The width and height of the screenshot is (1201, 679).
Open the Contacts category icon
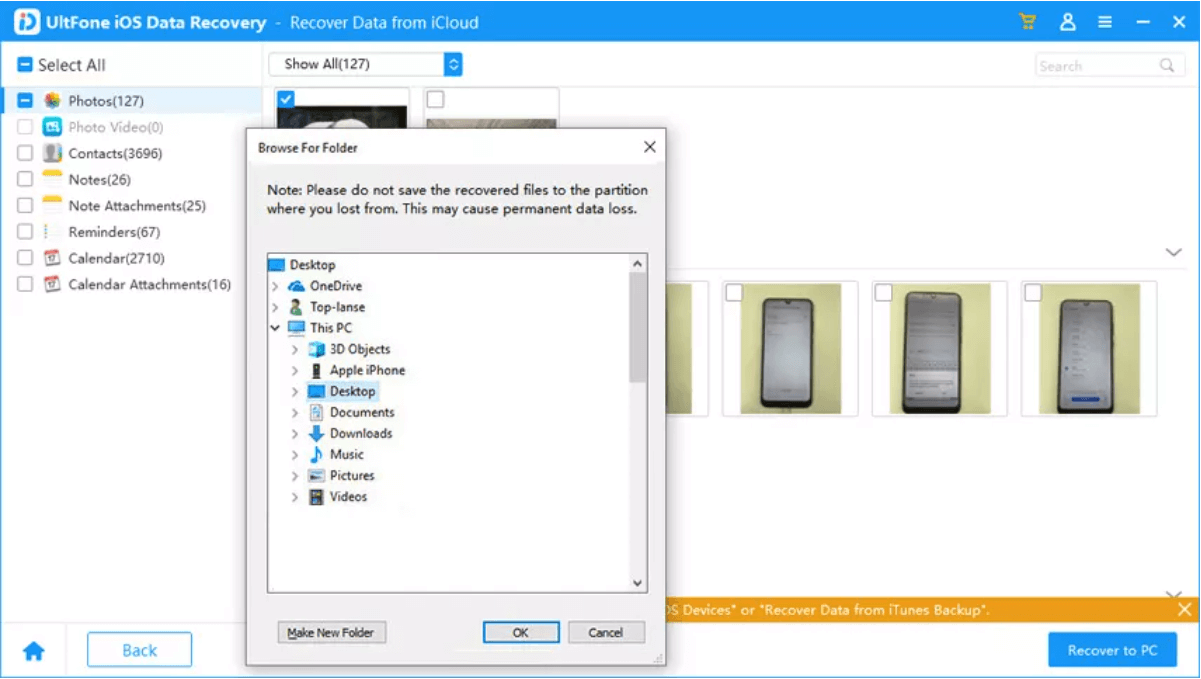(x=51, y=153)
